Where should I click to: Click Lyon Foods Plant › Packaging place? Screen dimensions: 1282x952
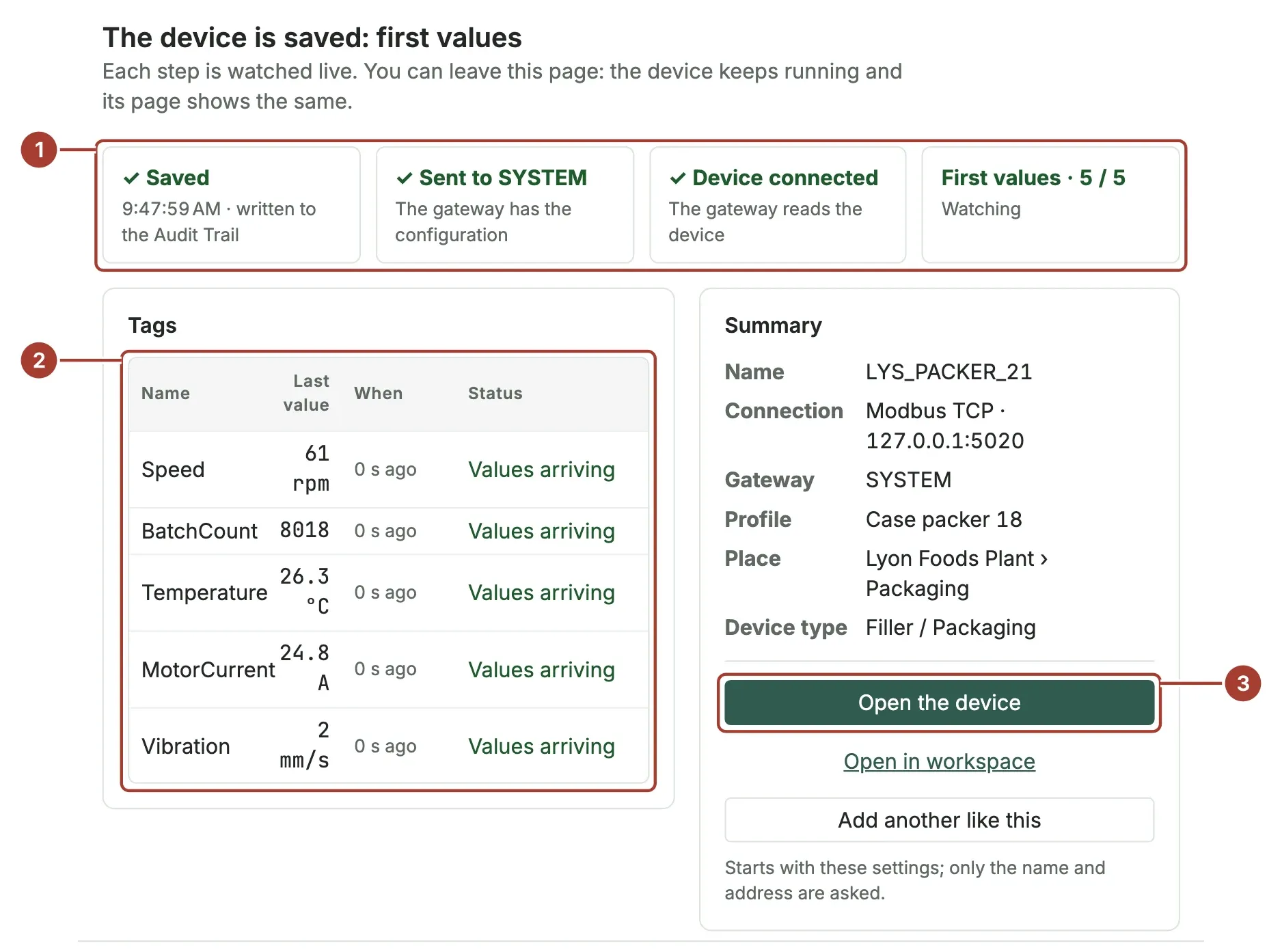coord(957,573)
